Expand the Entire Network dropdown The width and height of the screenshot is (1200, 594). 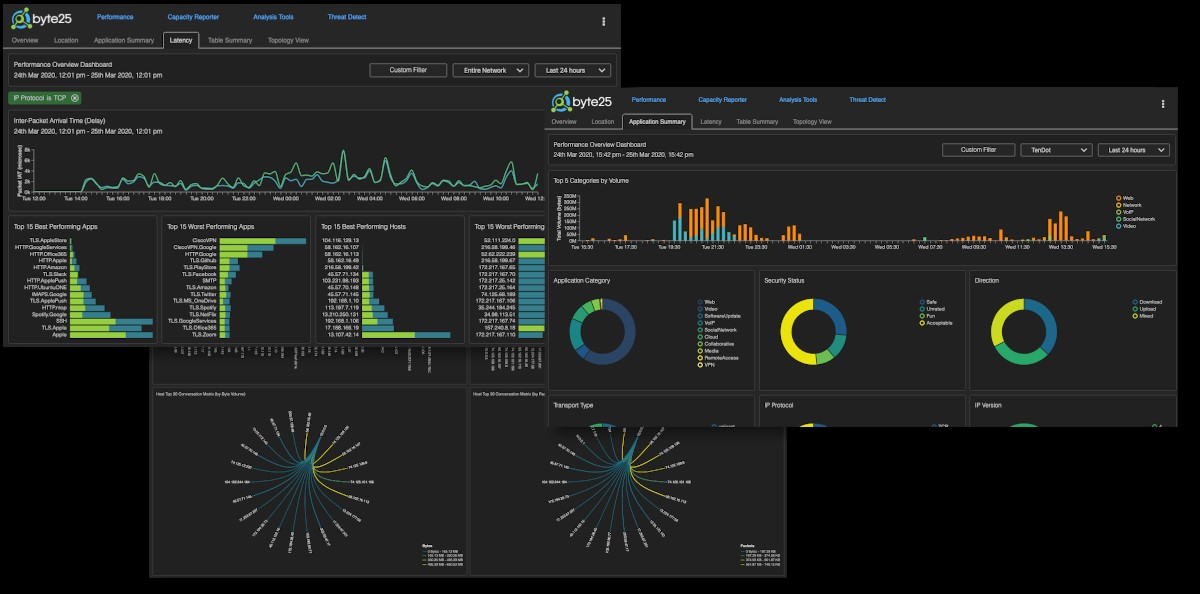(x=490, y=71)
